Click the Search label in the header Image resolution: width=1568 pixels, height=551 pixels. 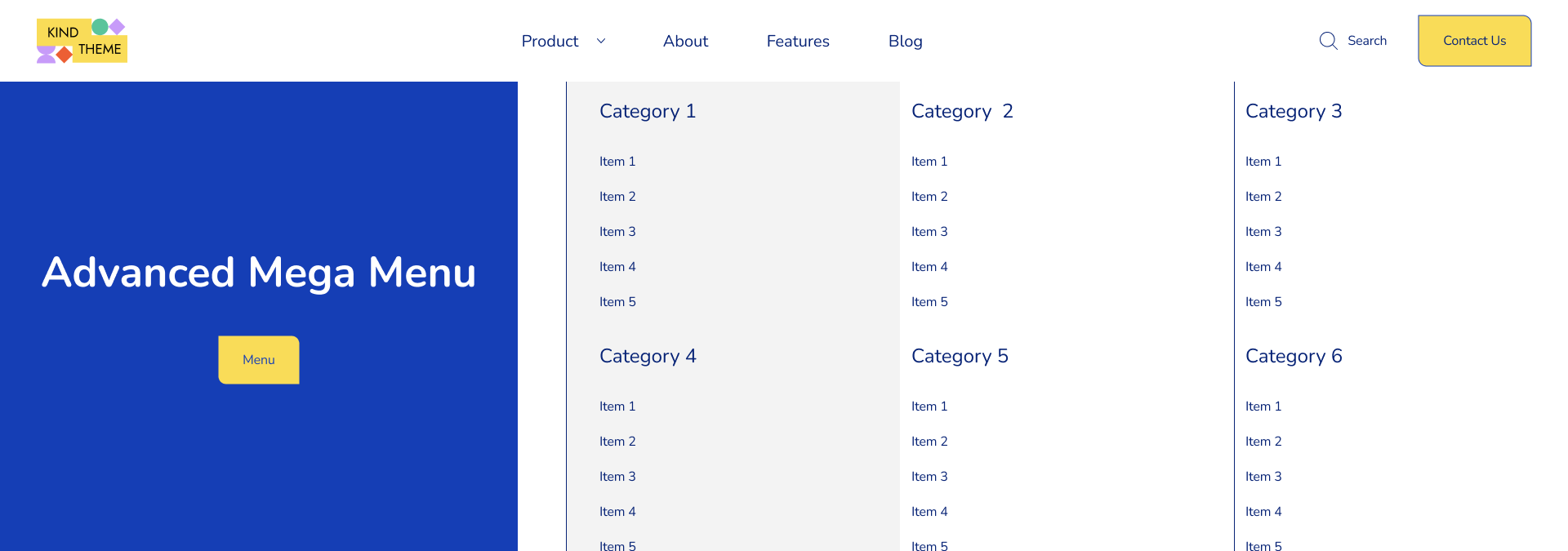(x=1367, y=41)
